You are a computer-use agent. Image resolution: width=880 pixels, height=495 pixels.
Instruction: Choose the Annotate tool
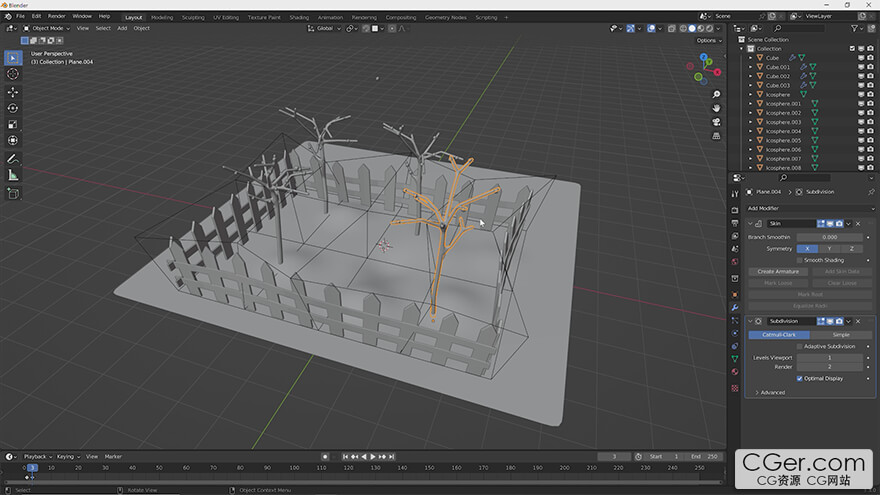[x=13, y=158]
